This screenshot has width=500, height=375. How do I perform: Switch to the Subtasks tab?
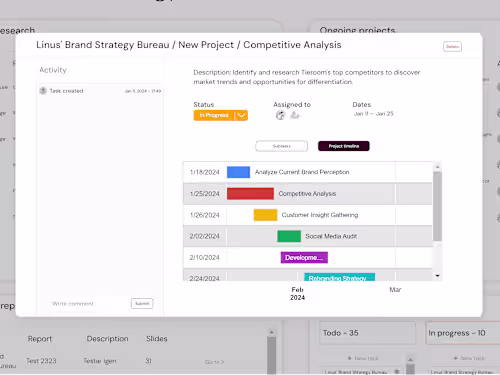(282, 146)
